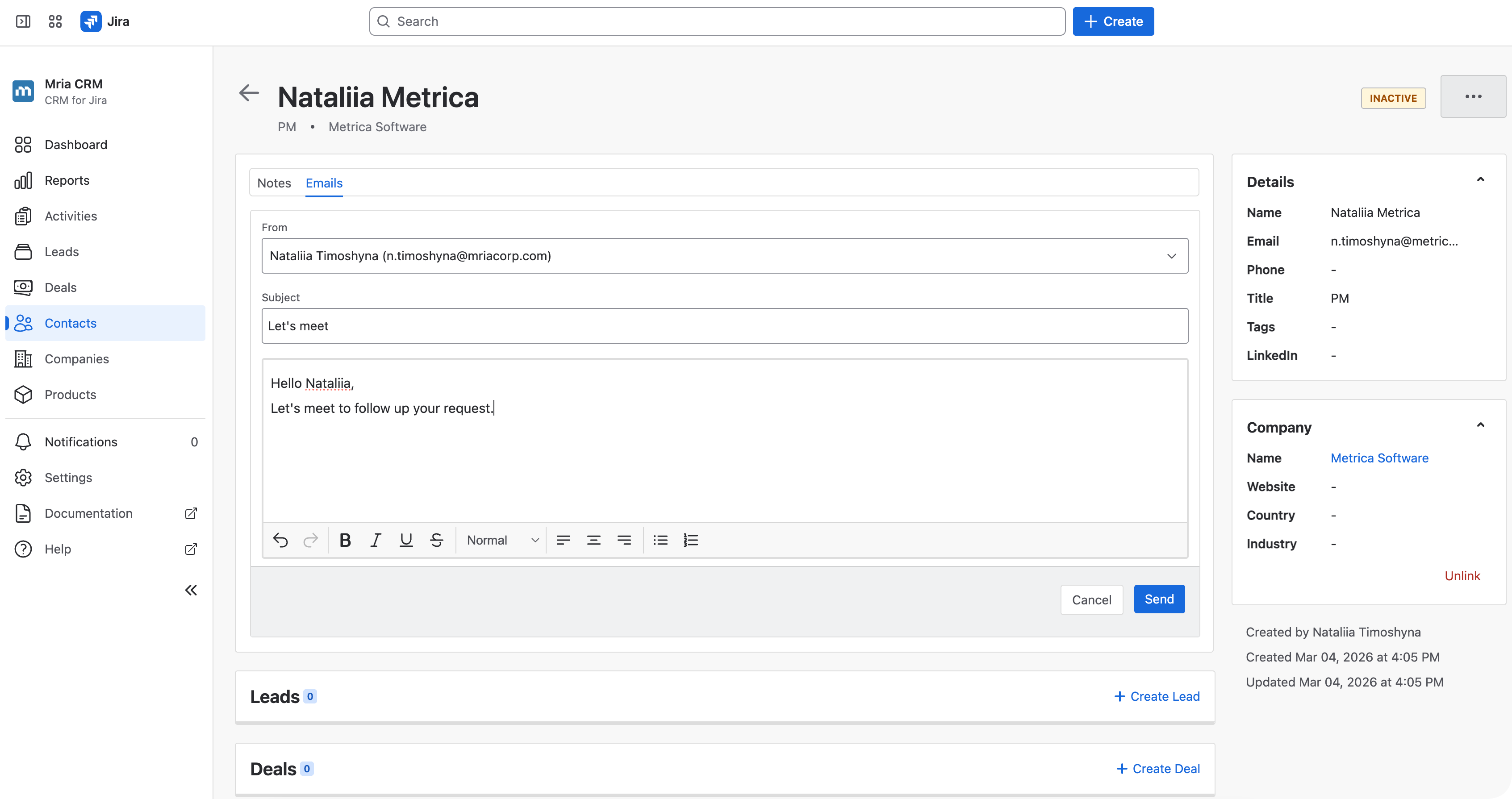
Task: Click the Settings gear icon
Action: pos(23,478)
